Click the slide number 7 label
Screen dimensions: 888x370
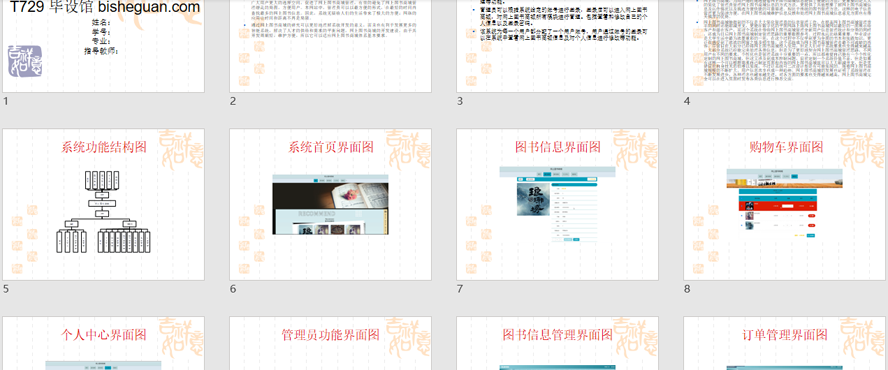point(460,289)
